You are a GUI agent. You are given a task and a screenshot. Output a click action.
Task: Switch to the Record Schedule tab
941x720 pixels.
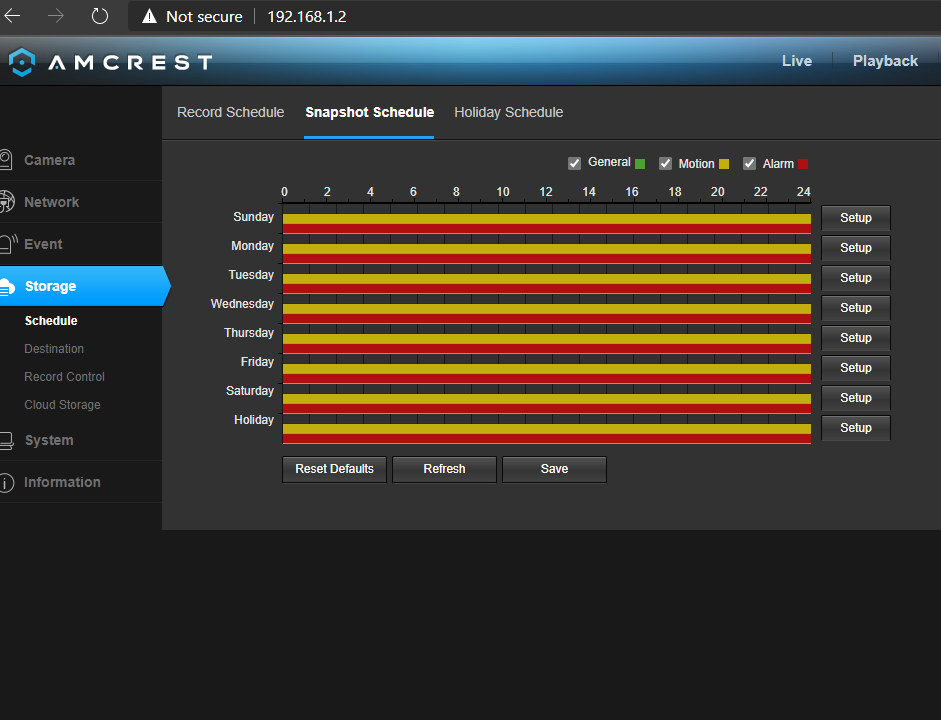pos(230,112)
